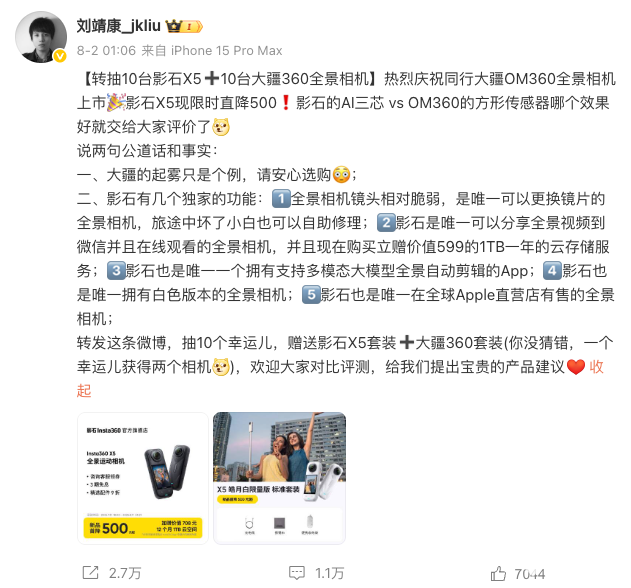Viewport: 631px width, 588px height.
Task: Click 来自 iPhone 15 Pro Max source
Action: pyautogui.click(x=212, y=51)
